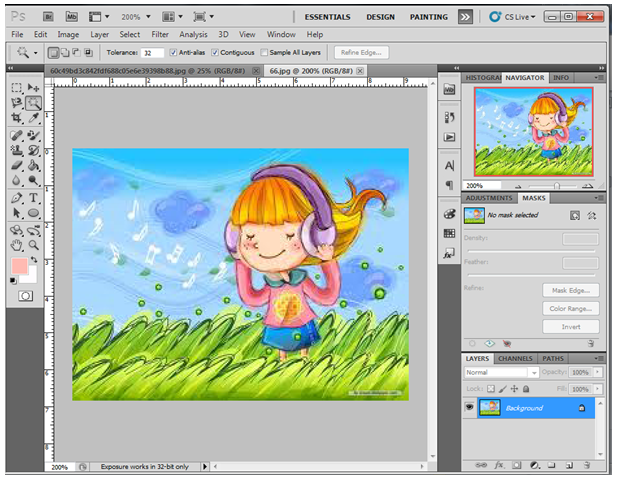
Task: Open the Filter menu
Action: [x=160, y=34]
